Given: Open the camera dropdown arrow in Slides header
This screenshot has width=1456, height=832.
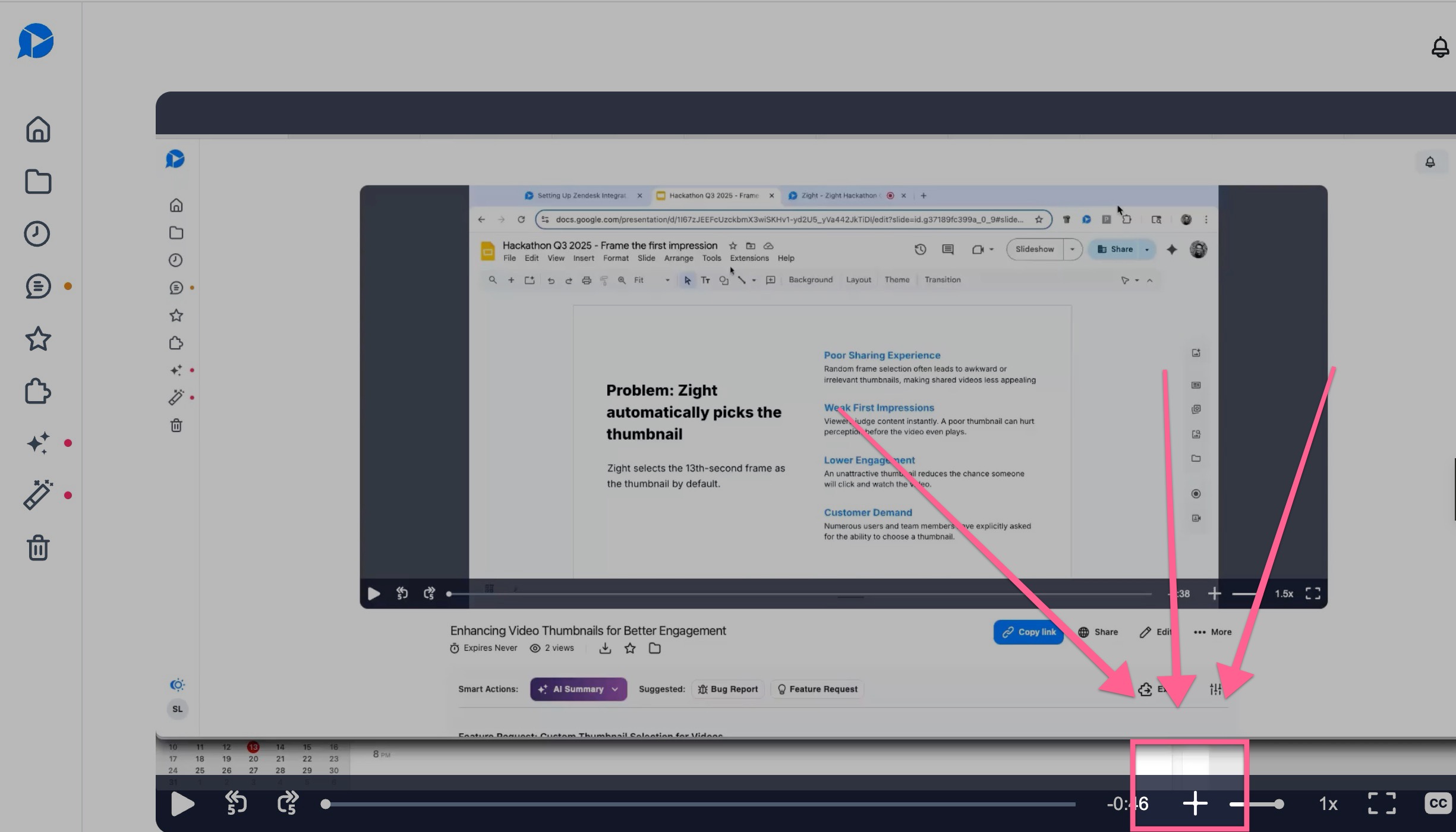Looking at the screenshot, I should pyautogui.click(x=991, y=250).
